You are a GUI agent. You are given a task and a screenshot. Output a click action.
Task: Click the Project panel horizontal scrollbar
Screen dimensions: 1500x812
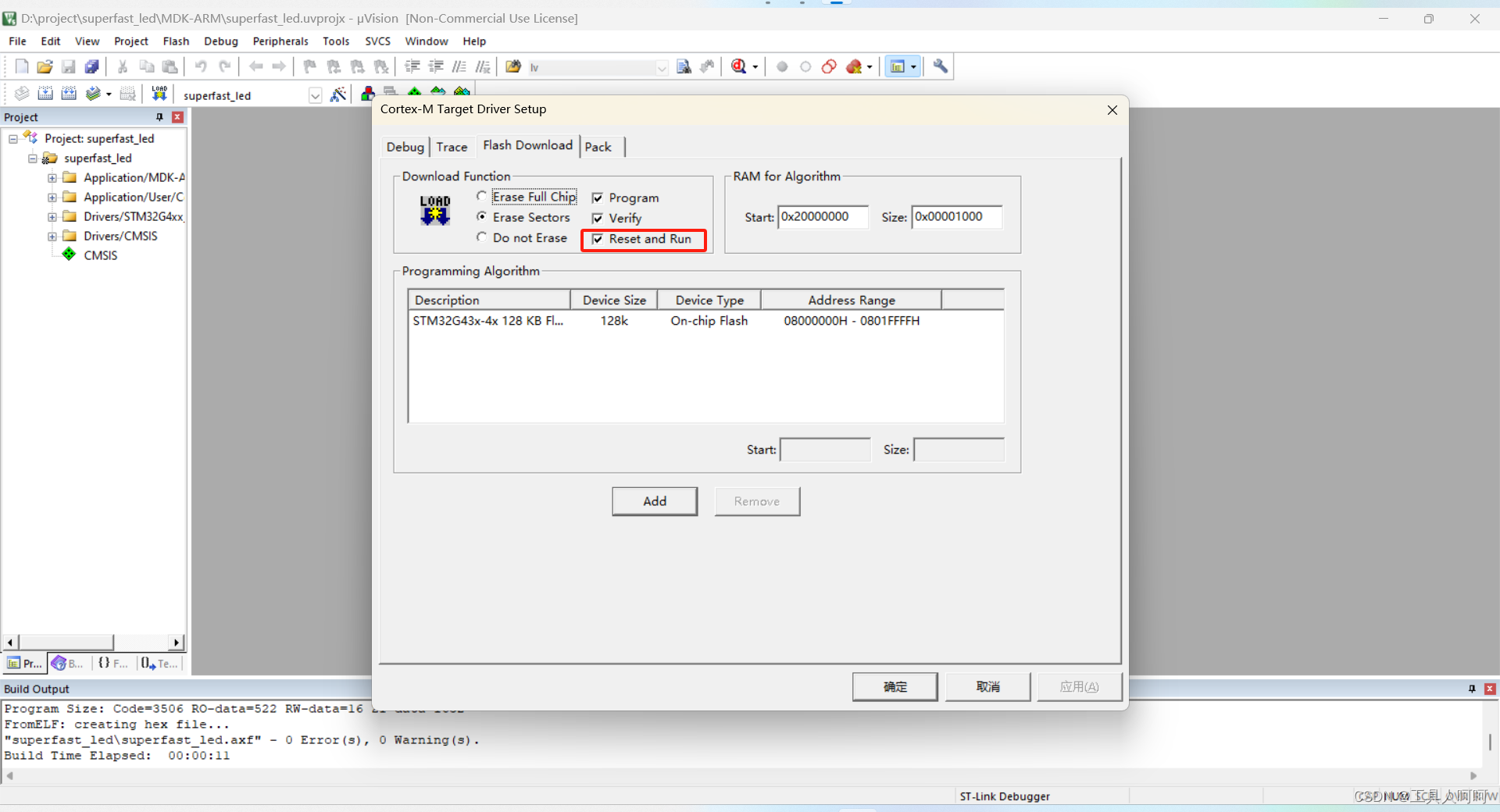(94, 643)
